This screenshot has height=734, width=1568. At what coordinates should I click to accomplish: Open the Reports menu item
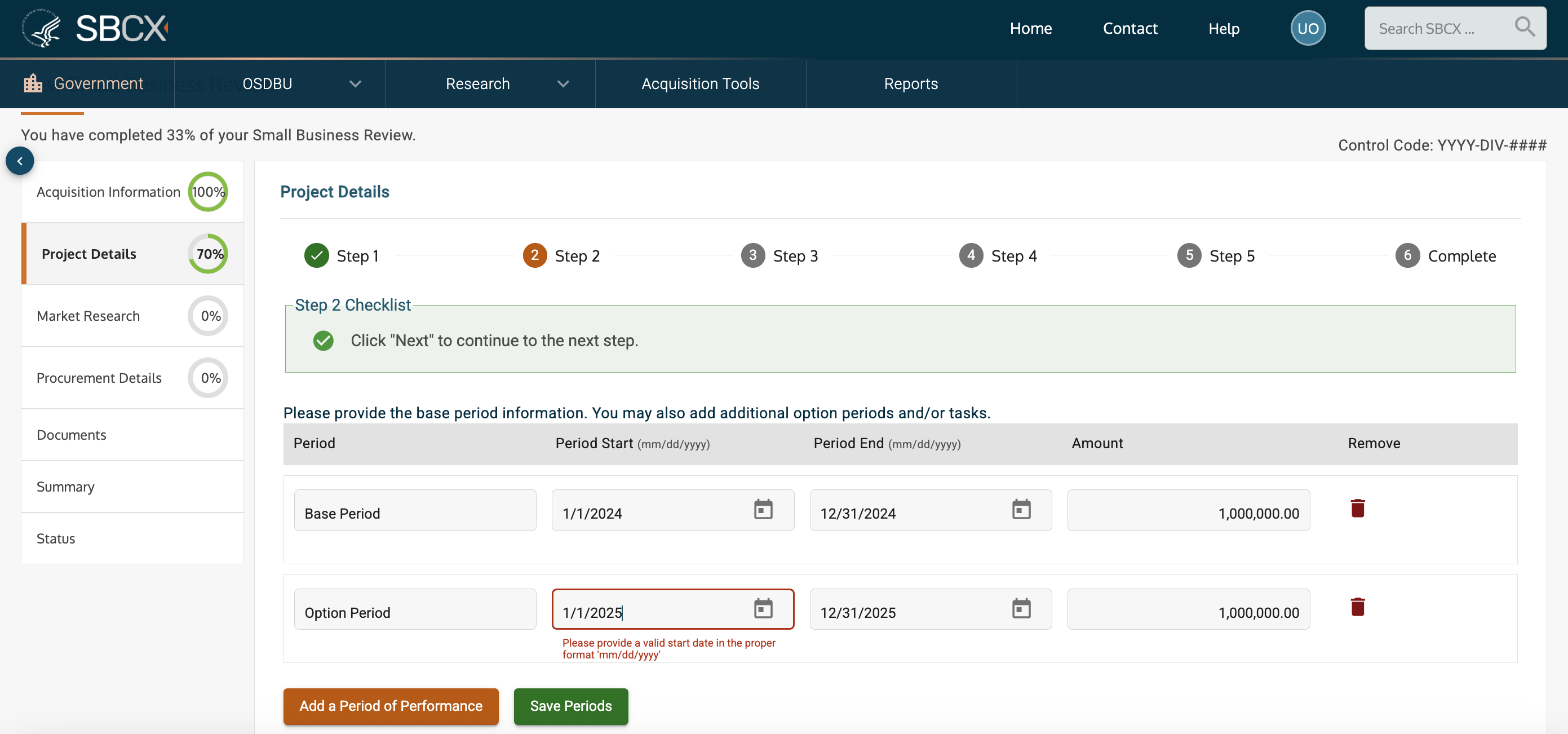coord(911,84)
